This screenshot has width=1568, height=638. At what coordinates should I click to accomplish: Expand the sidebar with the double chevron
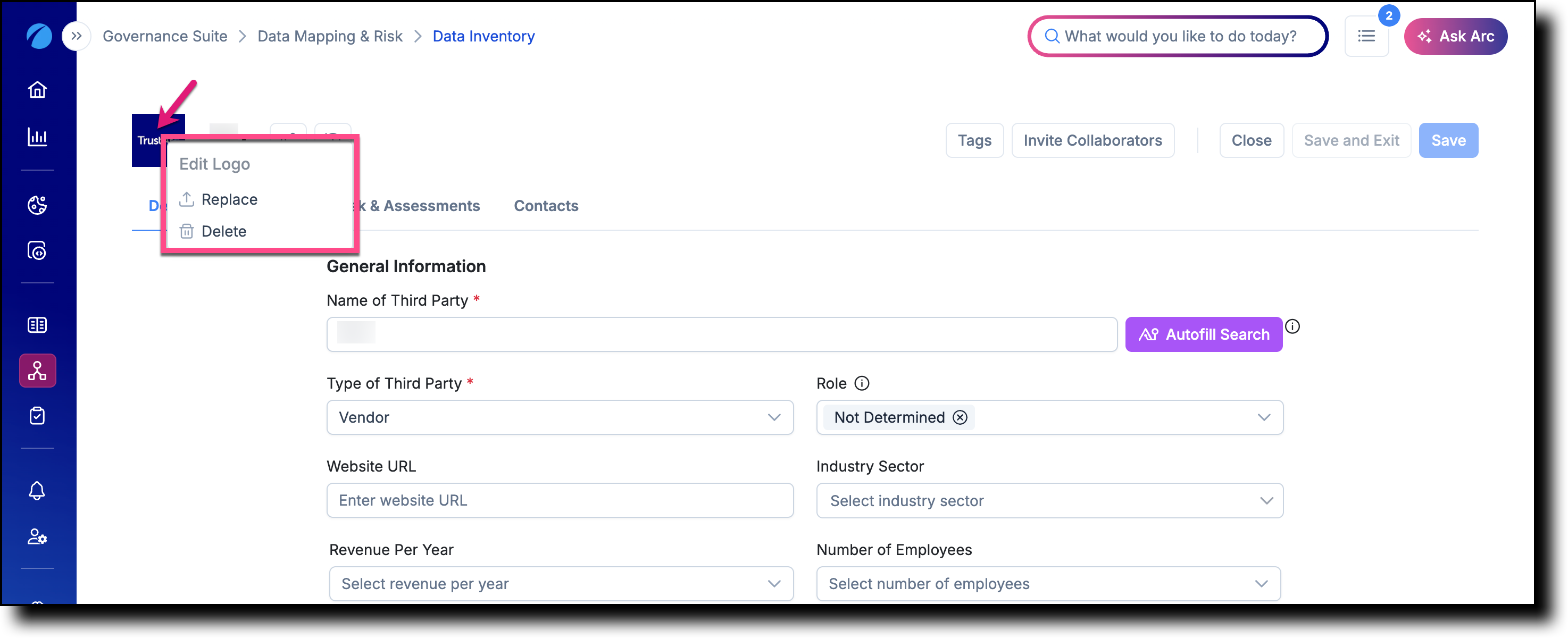[76, 36]
